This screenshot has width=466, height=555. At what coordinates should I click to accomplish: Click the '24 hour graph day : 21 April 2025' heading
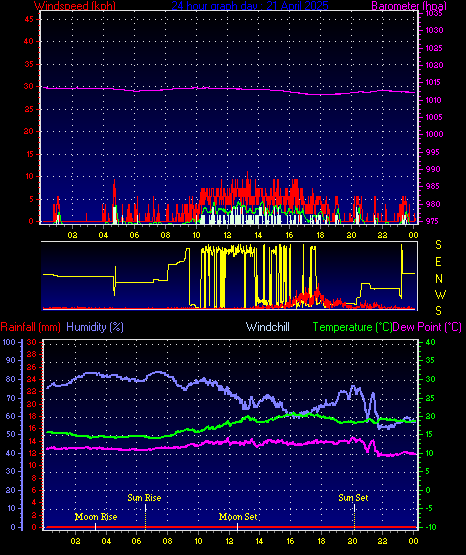click(x=250, y=5)
